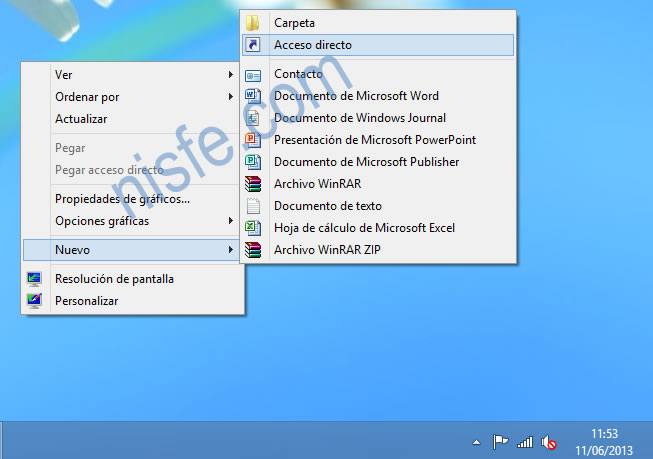The width and height of the screenshot is (653, 459).
Task: Open the Action Center flag icon
Action: (500, 442)
